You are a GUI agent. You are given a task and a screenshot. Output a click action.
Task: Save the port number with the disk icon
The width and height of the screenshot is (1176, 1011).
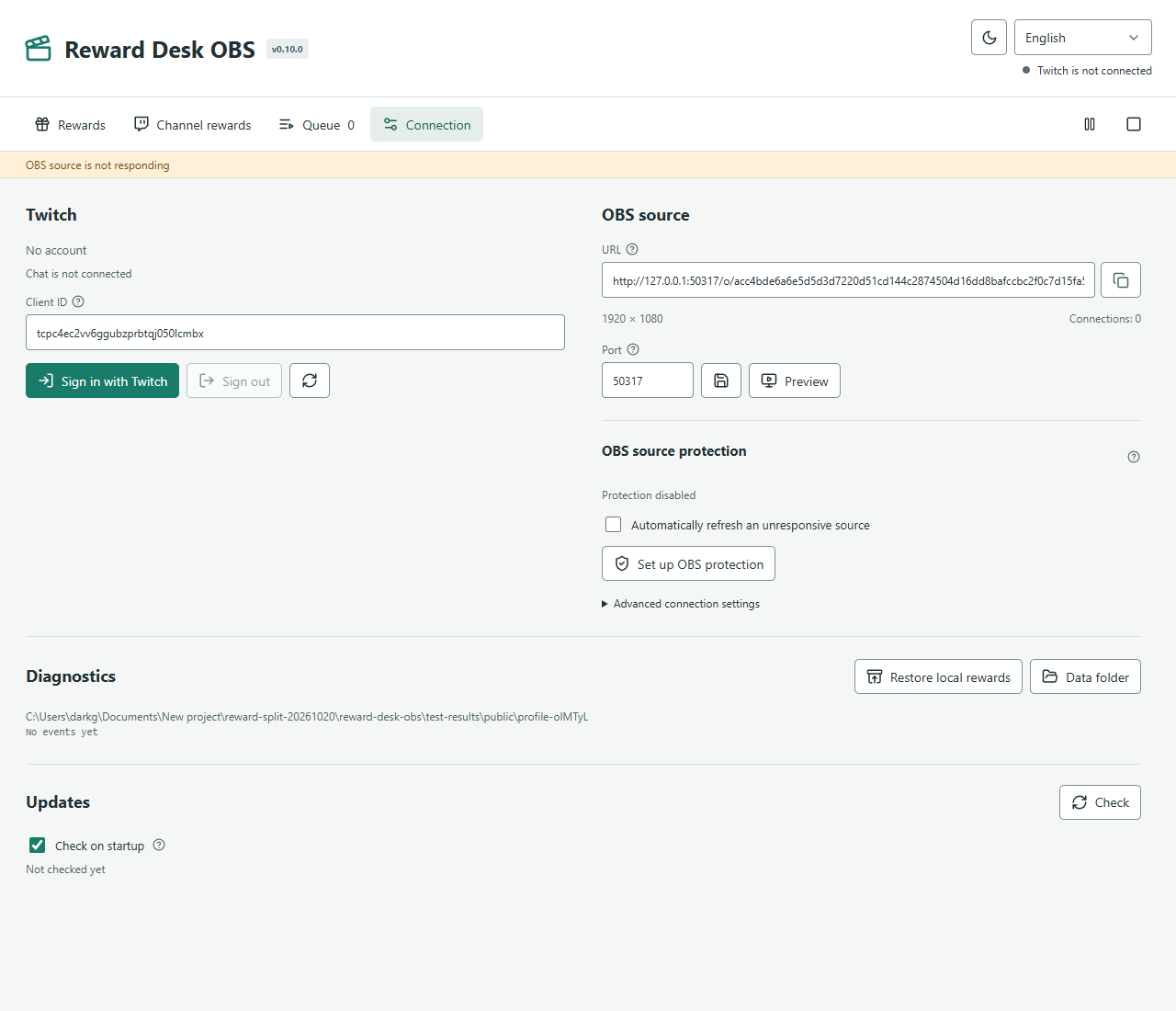[x=721, y=381]
